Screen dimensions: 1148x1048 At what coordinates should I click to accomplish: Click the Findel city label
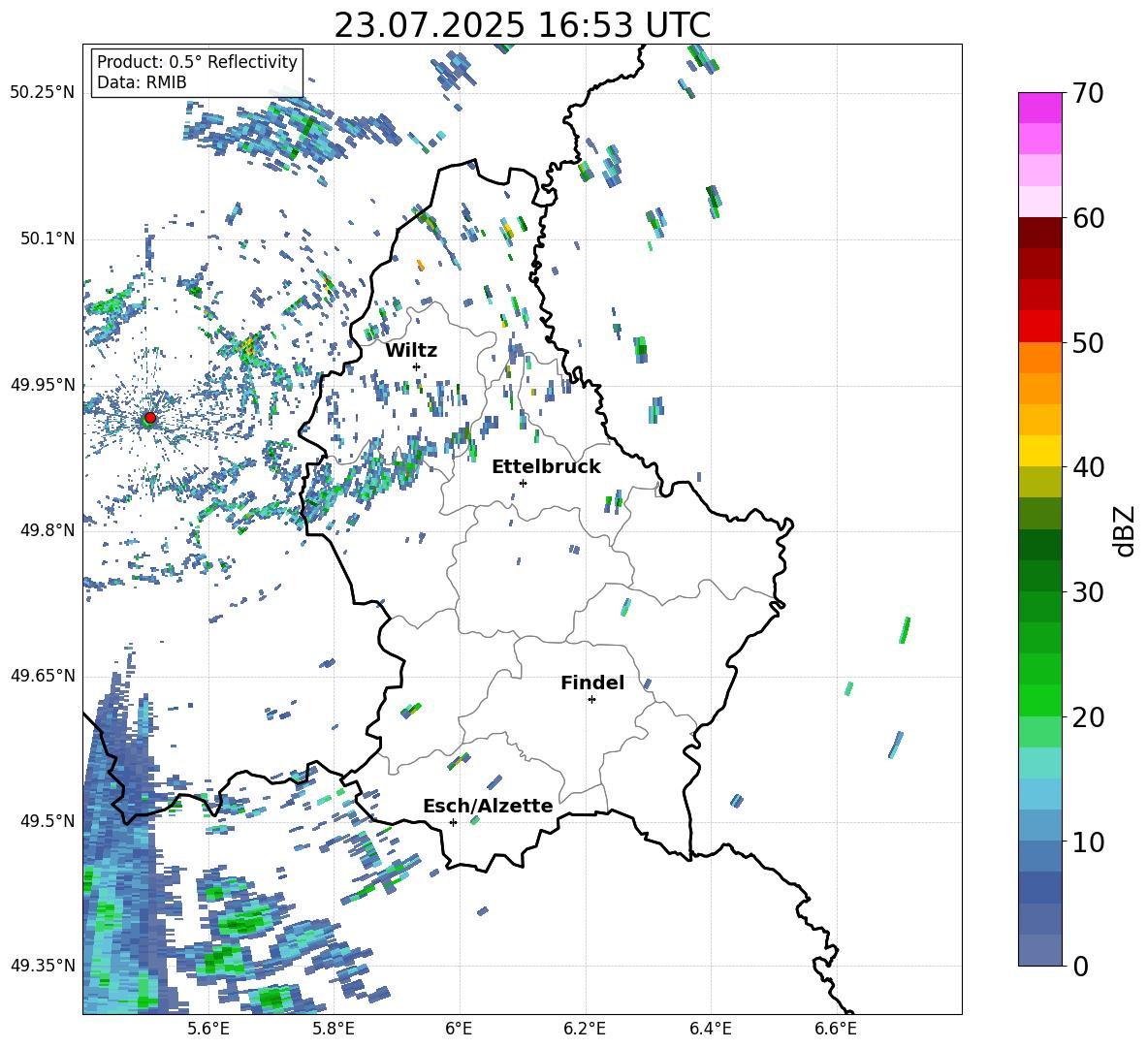click(x=592, y=683)
